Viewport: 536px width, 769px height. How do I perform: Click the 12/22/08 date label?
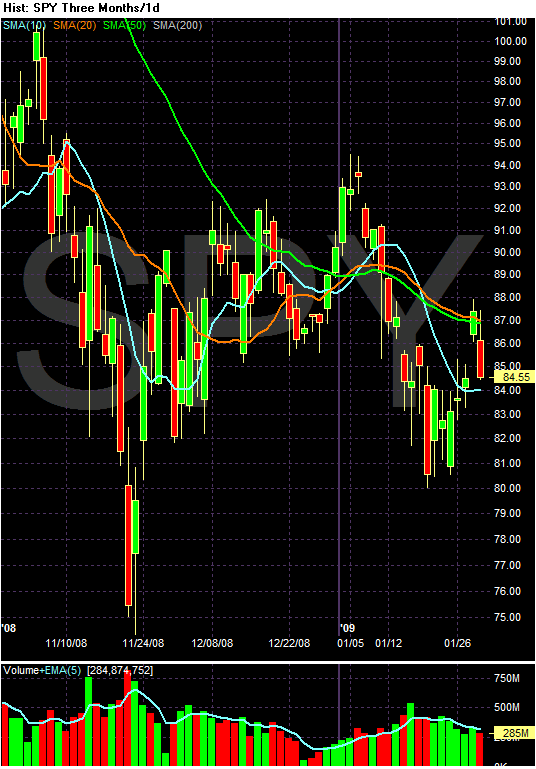[289, 642]
